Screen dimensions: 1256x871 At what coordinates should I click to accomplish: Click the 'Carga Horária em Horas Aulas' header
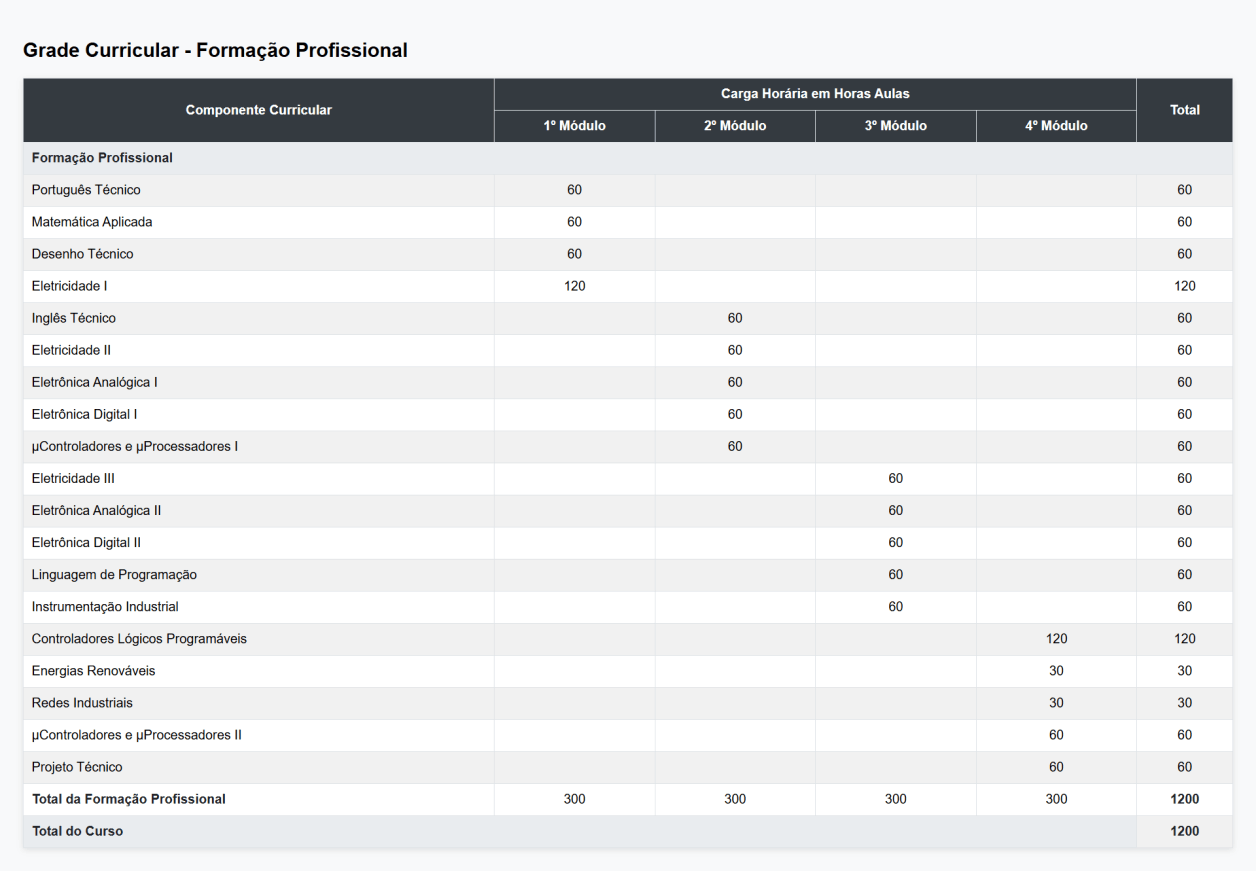(x=815, y=94)
